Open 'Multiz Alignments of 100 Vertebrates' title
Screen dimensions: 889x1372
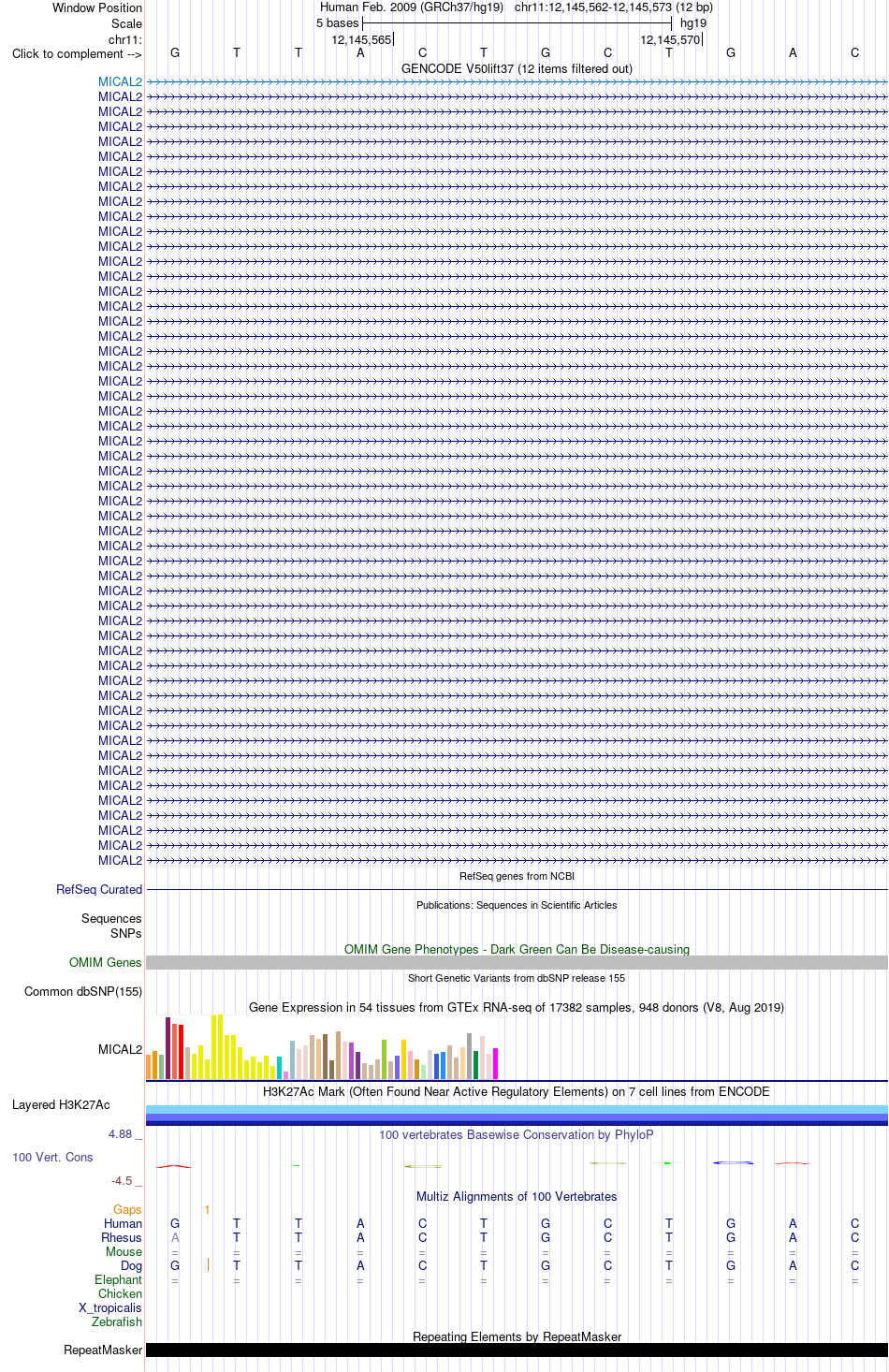(517, 1196)
